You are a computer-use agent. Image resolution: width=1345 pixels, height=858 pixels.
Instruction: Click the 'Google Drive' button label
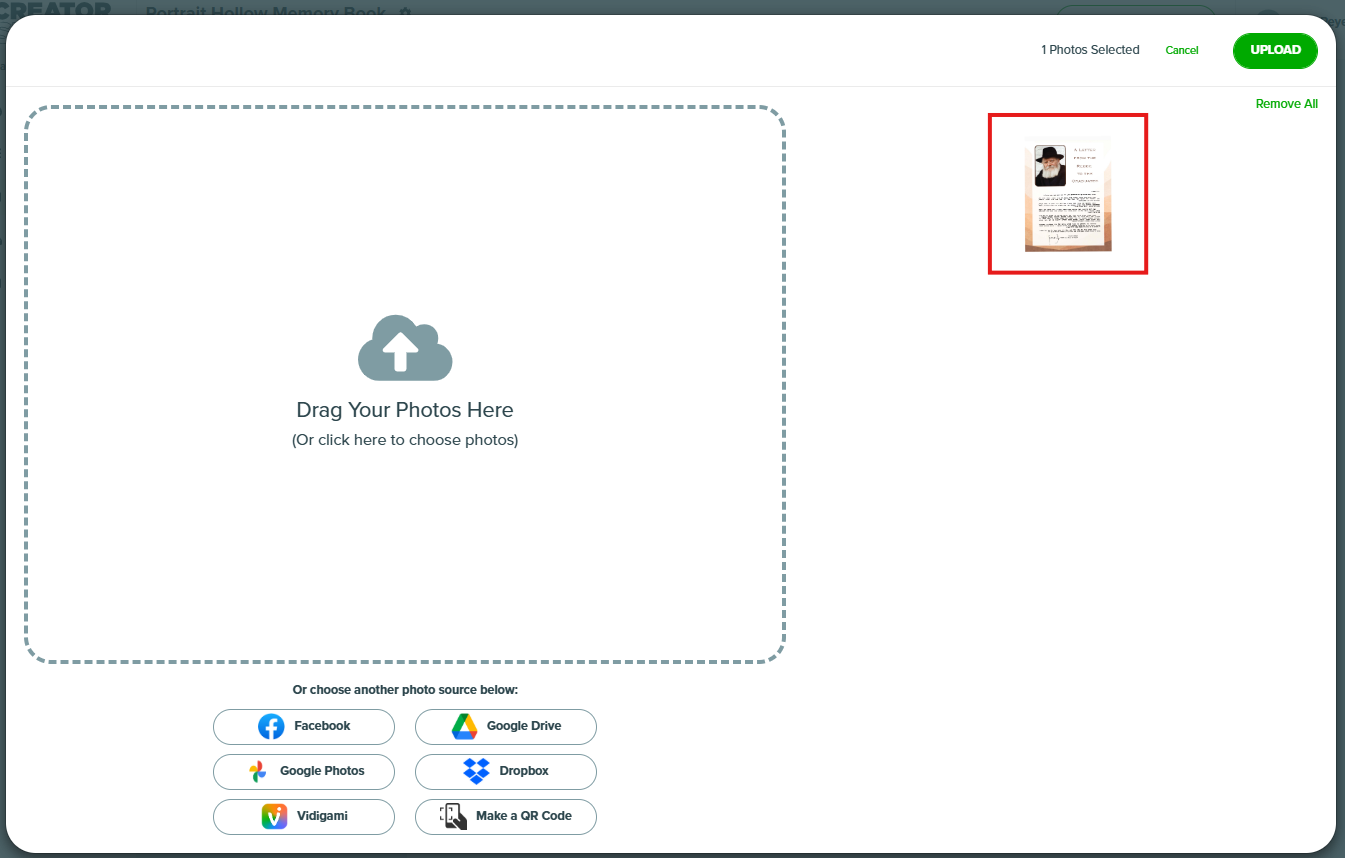(524, 726)
